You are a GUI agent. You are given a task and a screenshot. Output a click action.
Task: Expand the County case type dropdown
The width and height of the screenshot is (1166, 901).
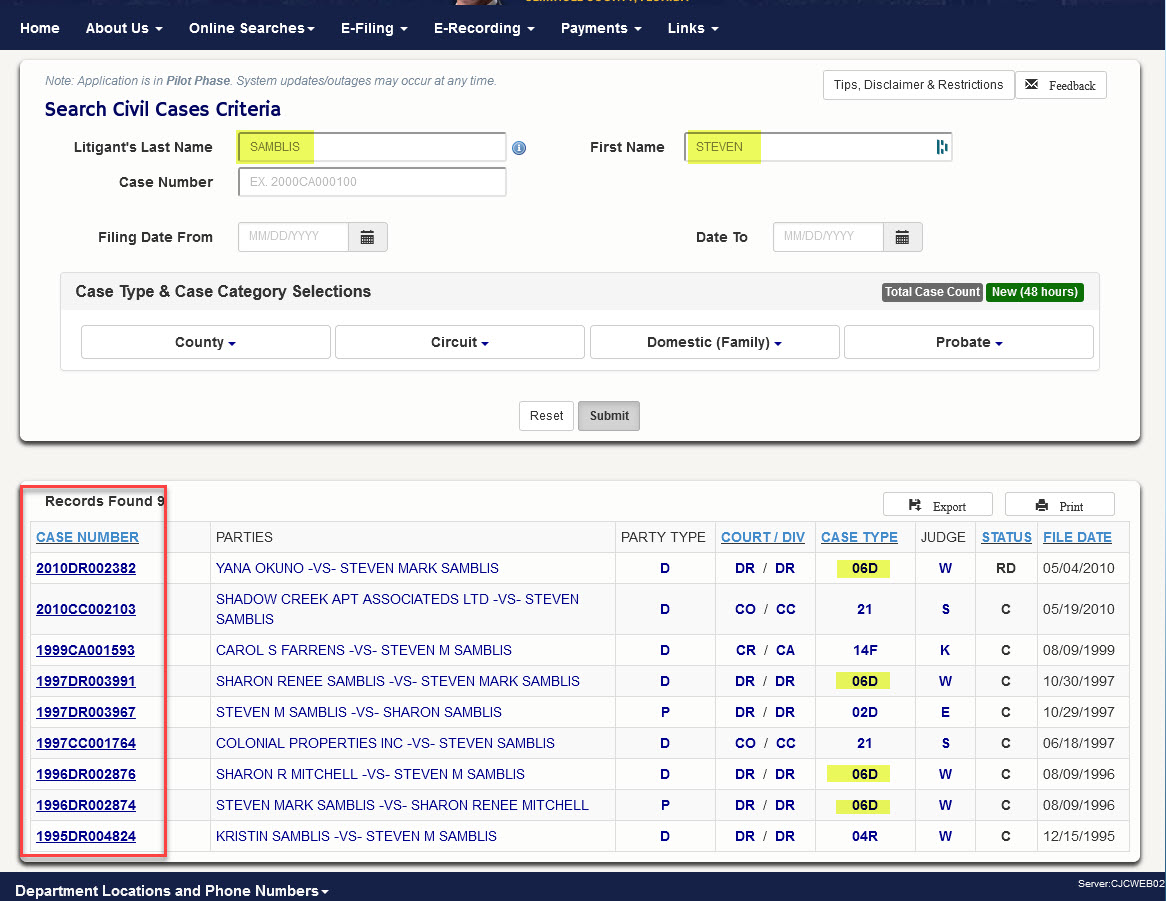point(205,342)
